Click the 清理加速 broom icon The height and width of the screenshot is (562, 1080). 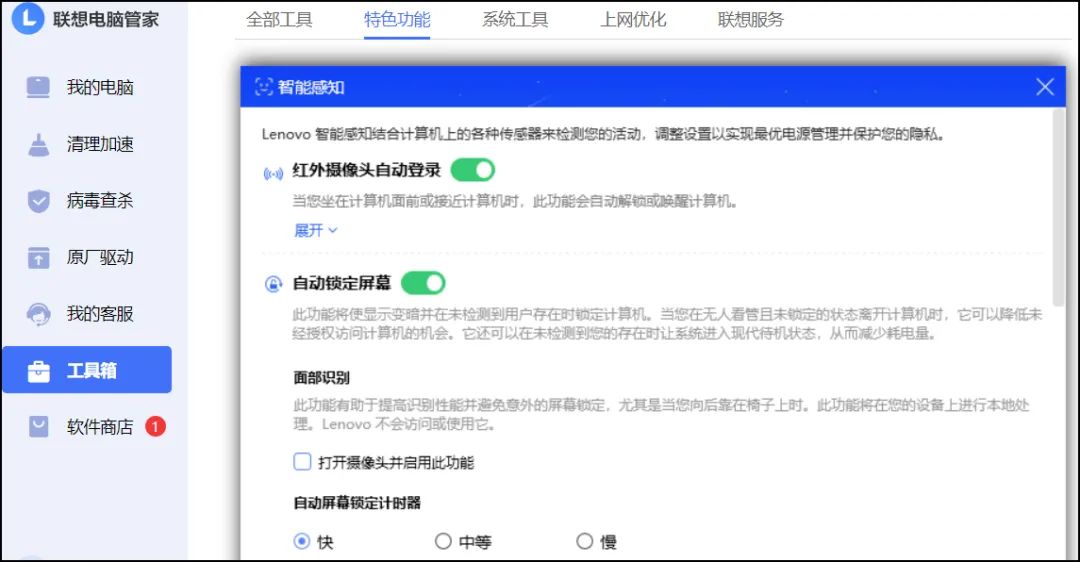pos(38,145)
